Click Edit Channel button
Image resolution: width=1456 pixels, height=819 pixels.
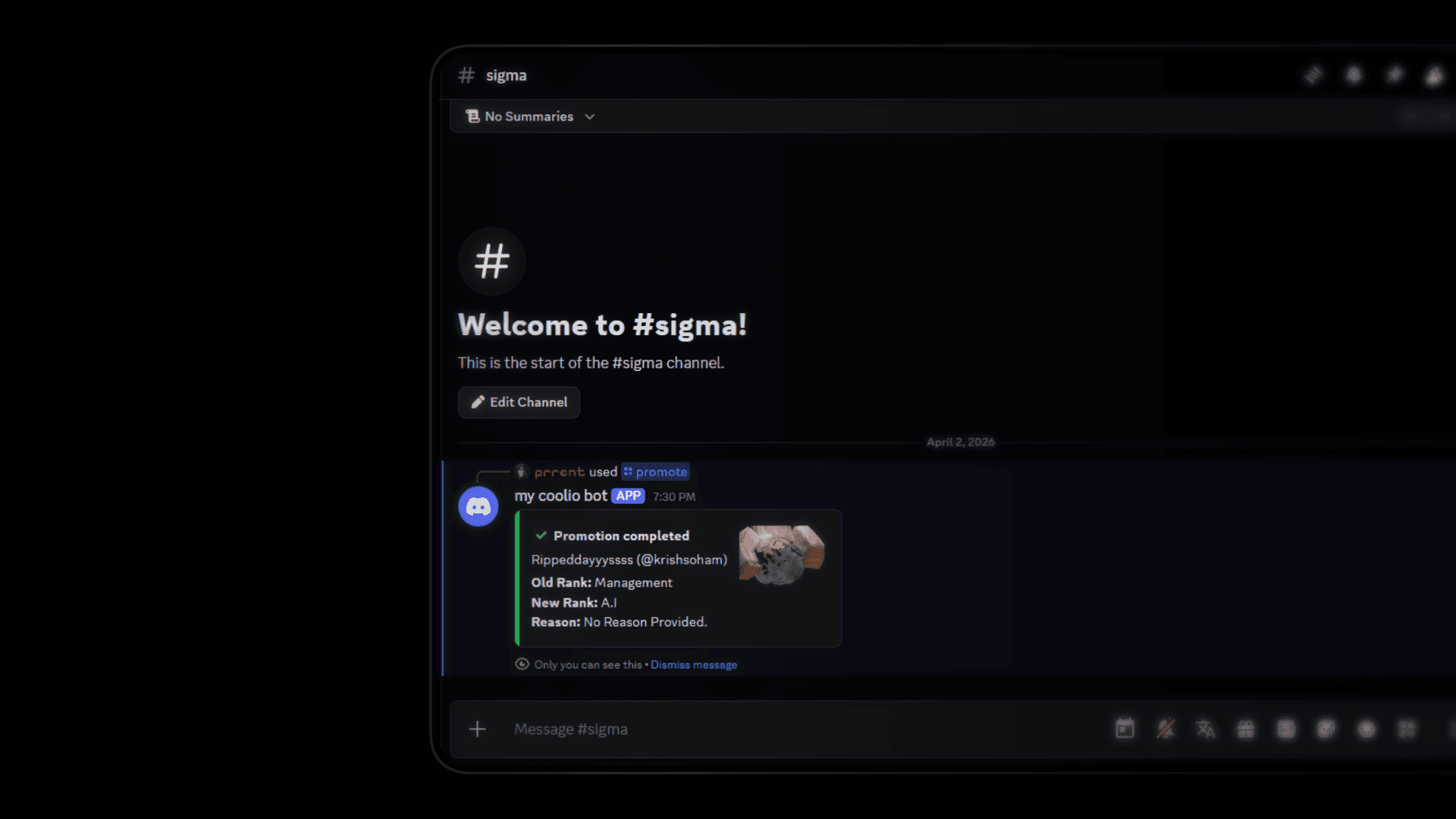coord(519,402)
